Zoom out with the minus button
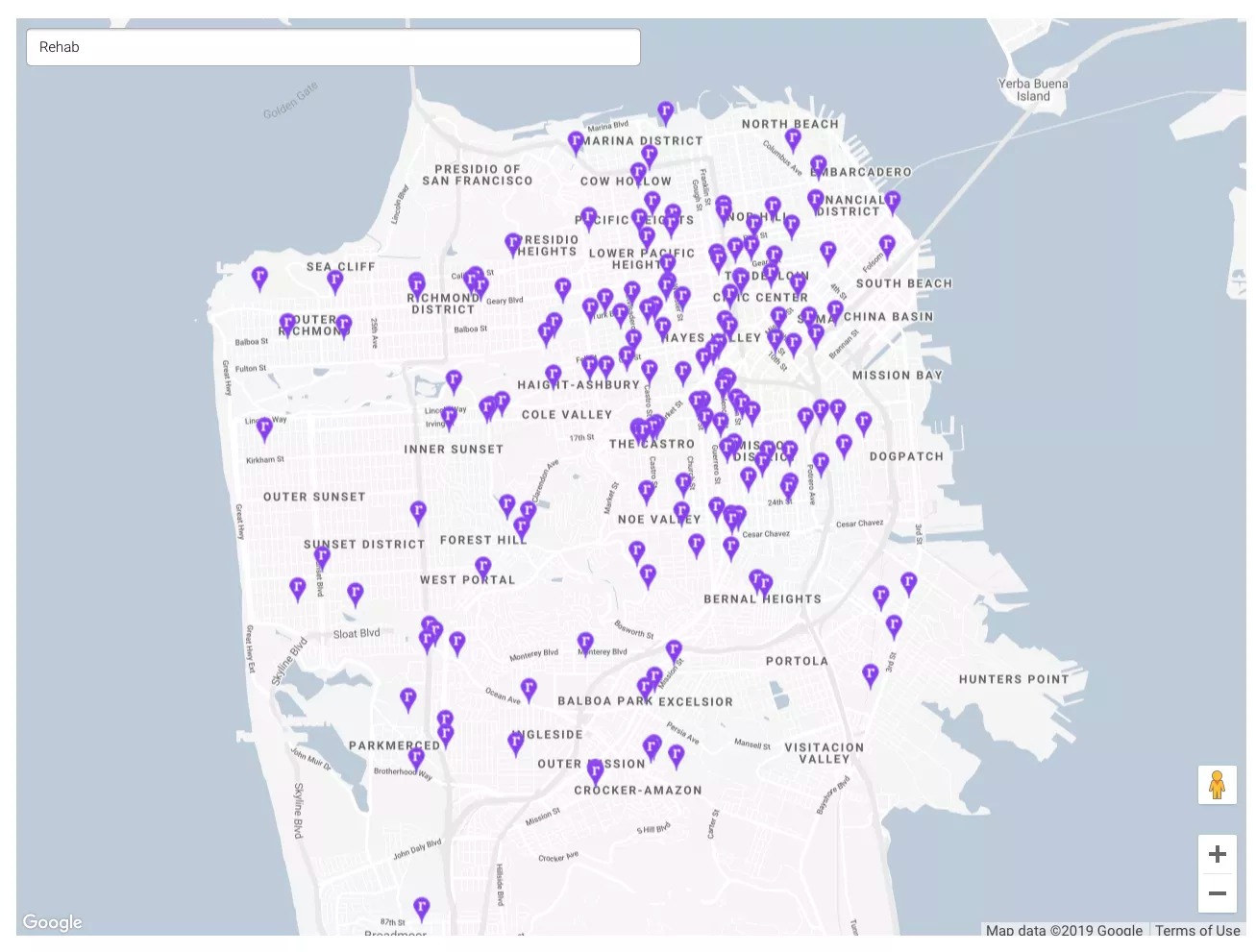This screenshot has width=1256, height=952. (x=1217, y=893)
